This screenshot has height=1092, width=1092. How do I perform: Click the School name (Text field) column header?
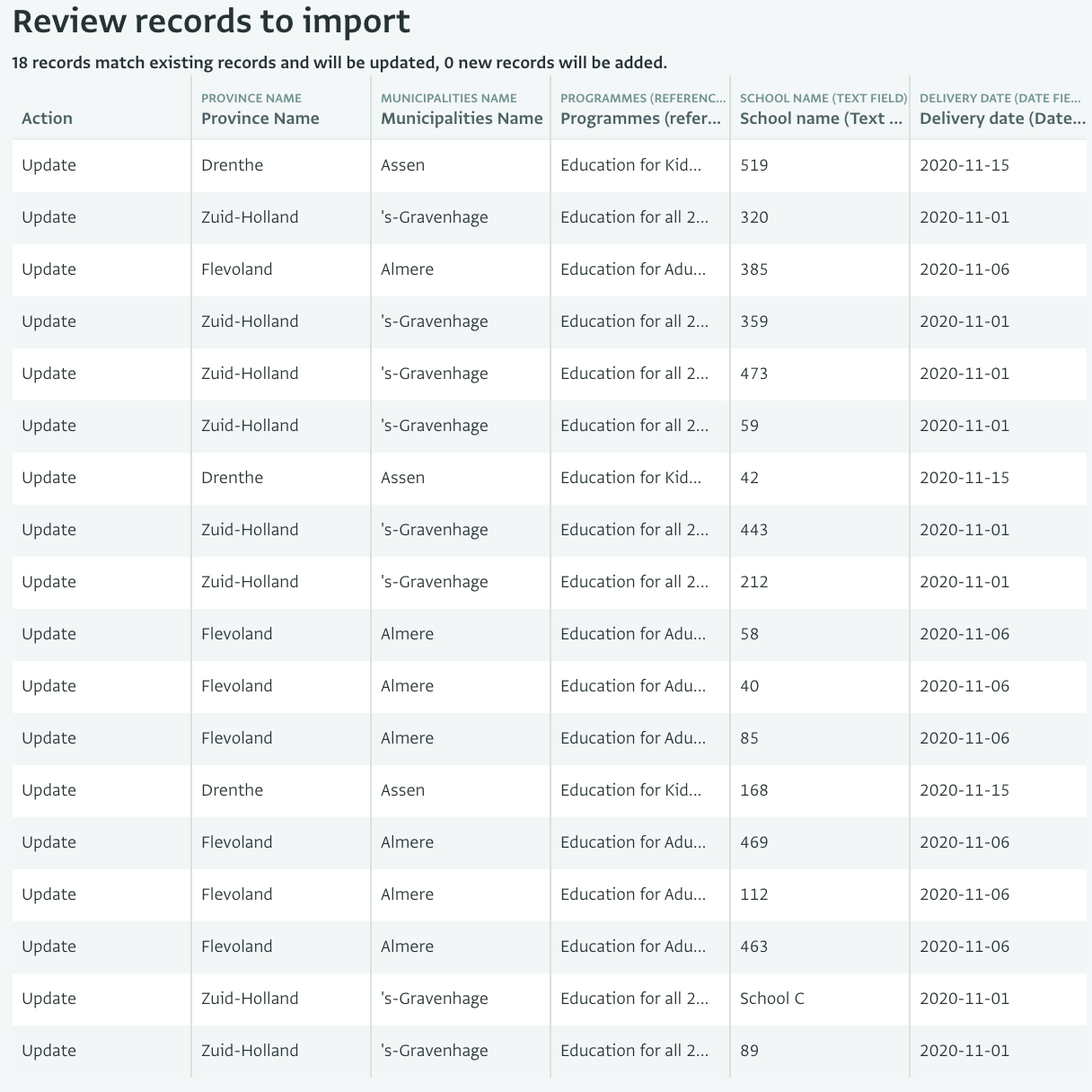[817, 118]
